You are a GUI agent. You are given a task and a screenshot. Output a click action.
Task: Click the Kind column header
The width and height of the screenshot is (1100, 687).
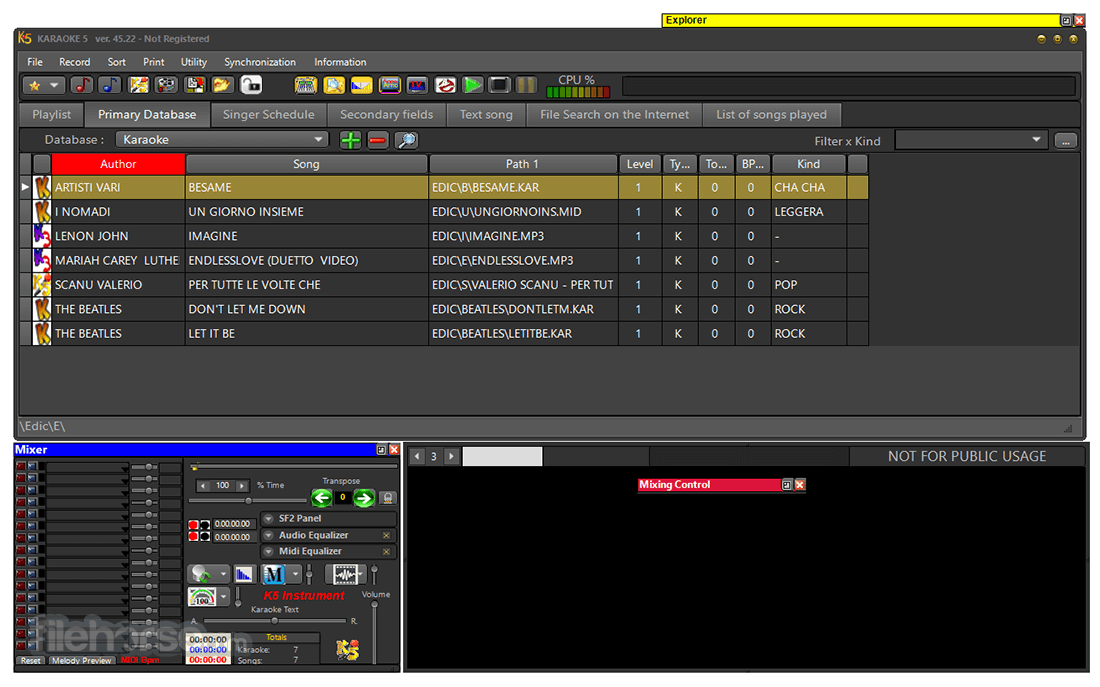click(808, 164)
